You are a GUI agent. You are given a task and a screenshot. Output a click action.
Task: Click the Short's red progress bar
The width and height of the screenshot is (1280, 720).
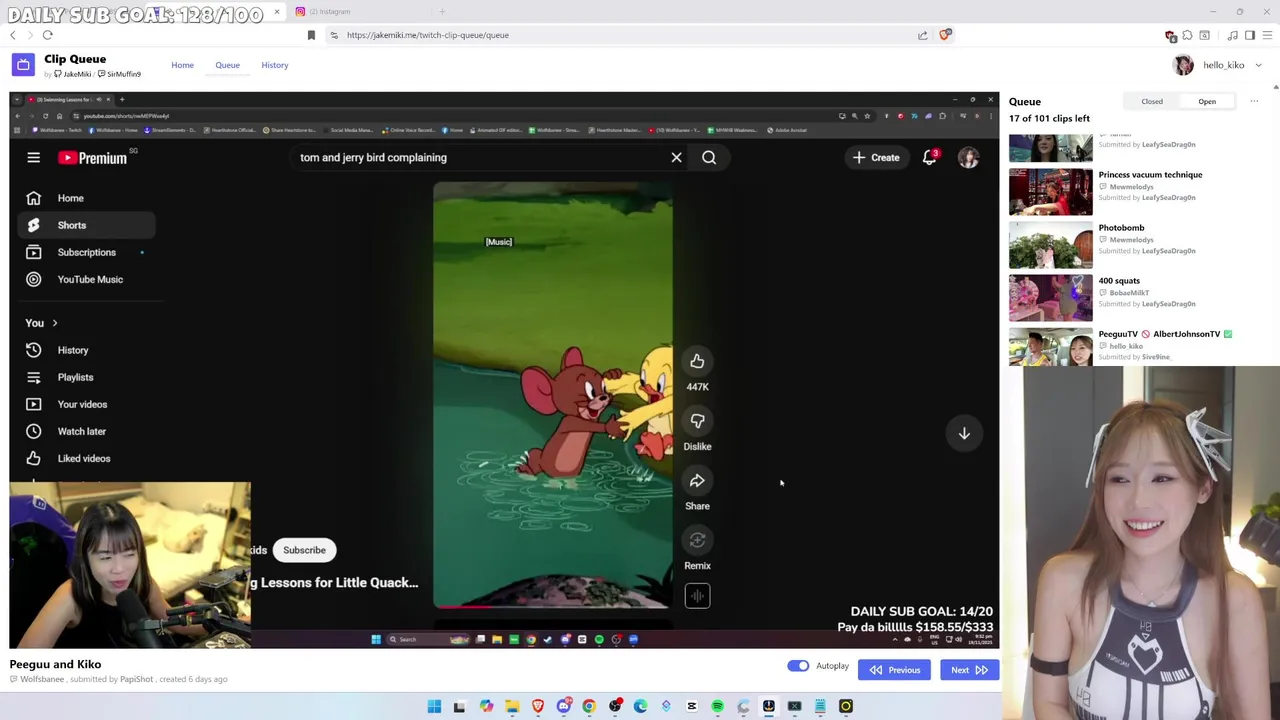click(x=463, y=606)
